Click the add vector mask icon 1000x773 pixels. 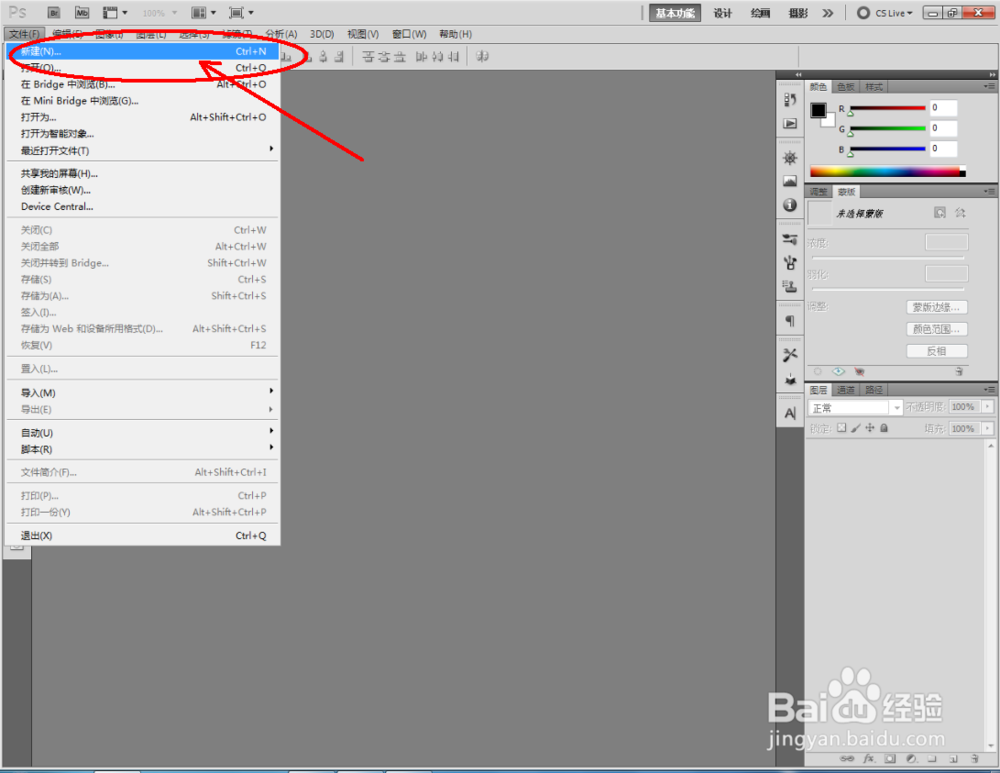pos(960,212)
